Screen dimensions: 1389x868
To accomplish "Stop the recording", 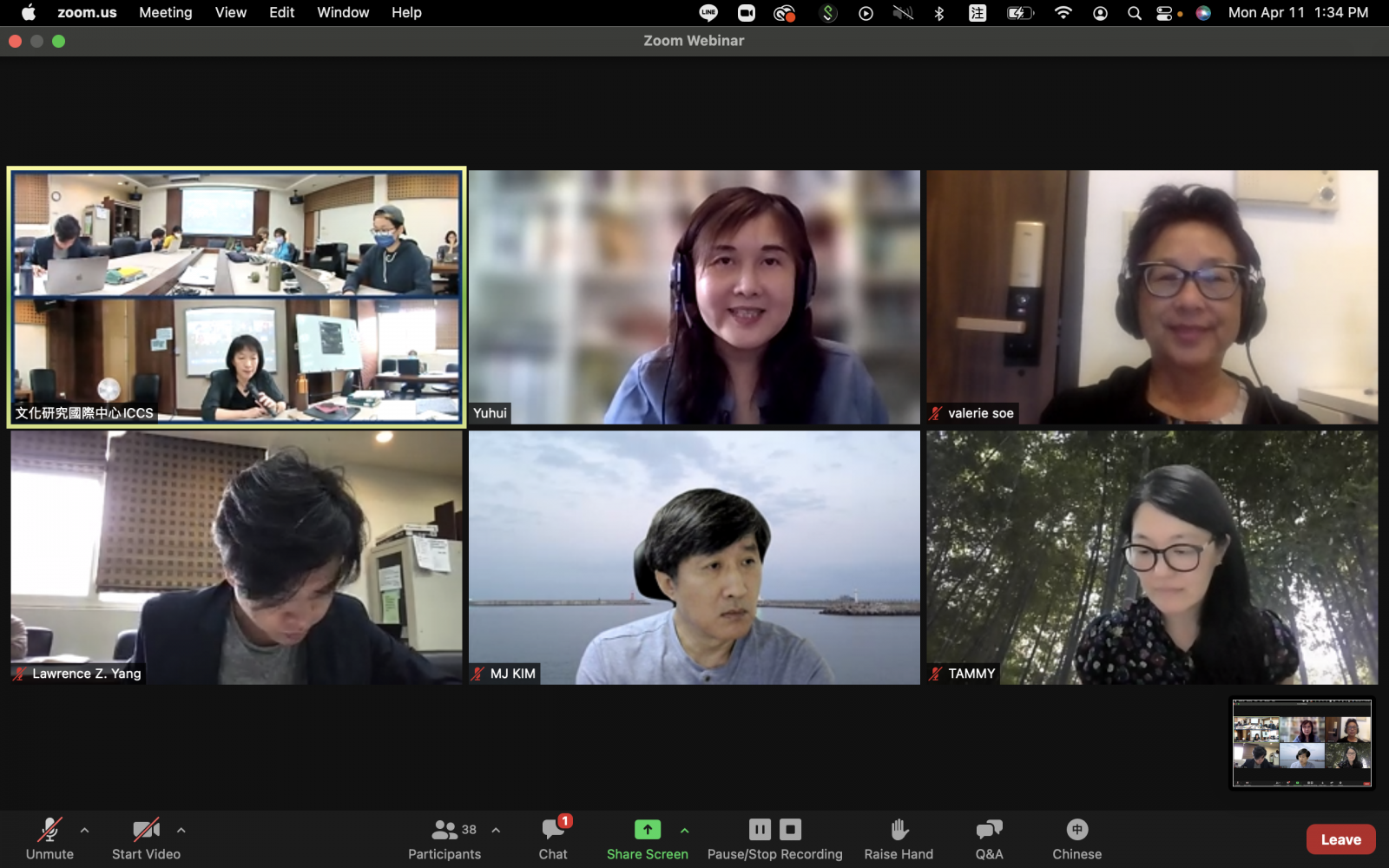I will 790,830.
